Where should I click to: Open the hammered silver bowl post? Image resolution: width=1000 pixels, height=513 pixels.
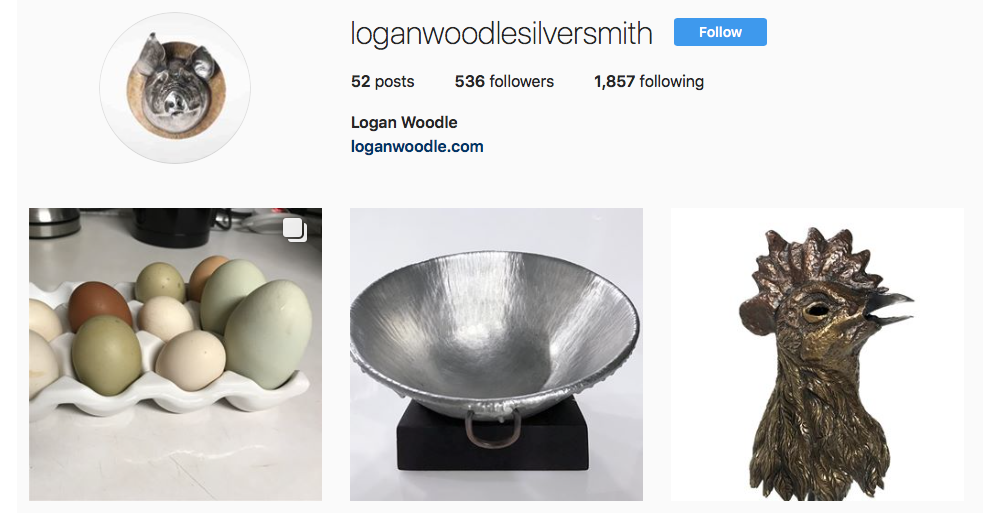pyautogui.click(x=496, y=354)
